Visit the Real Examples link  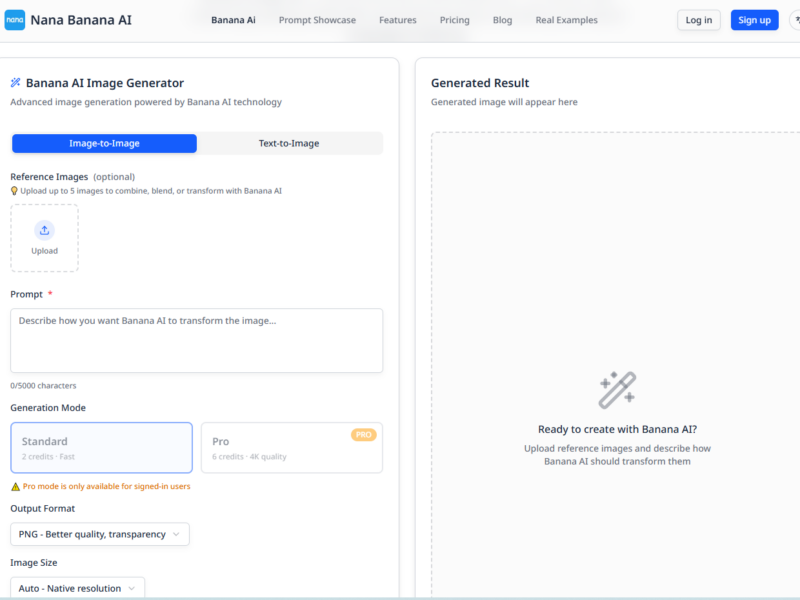[x=566, y=19]
